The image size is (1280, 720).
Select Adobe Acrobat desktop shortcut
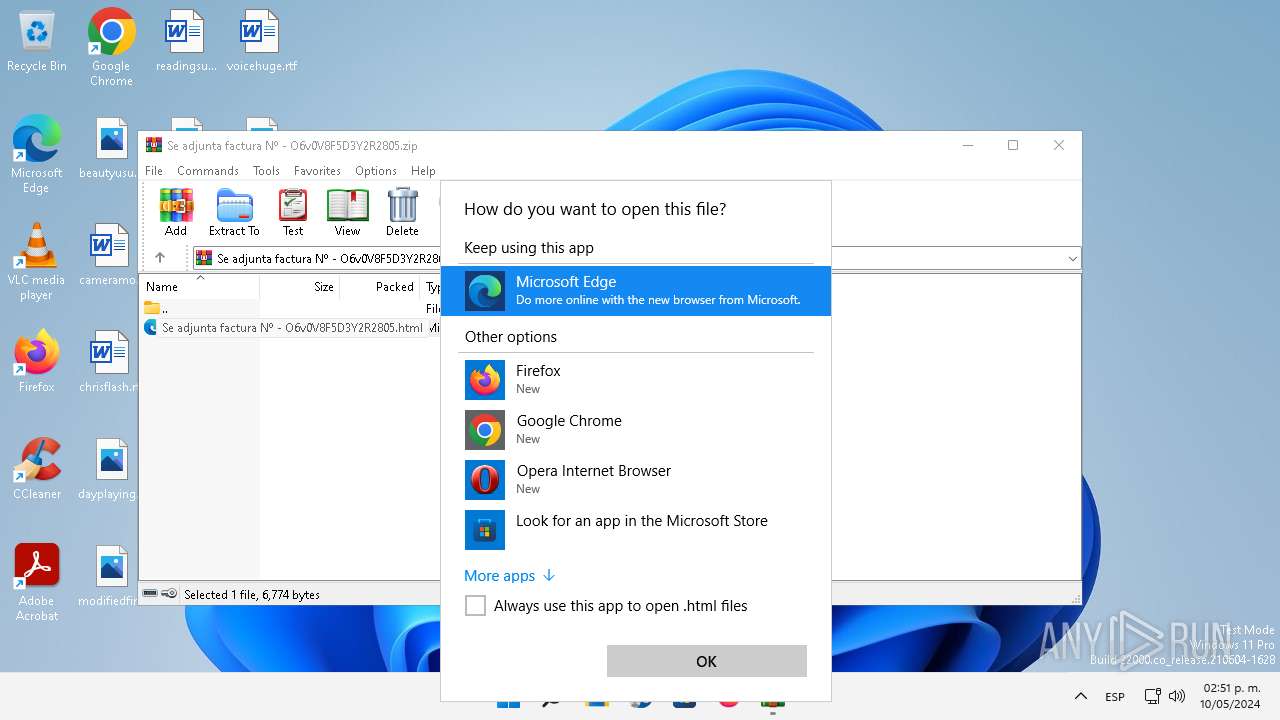coord(37,583)
